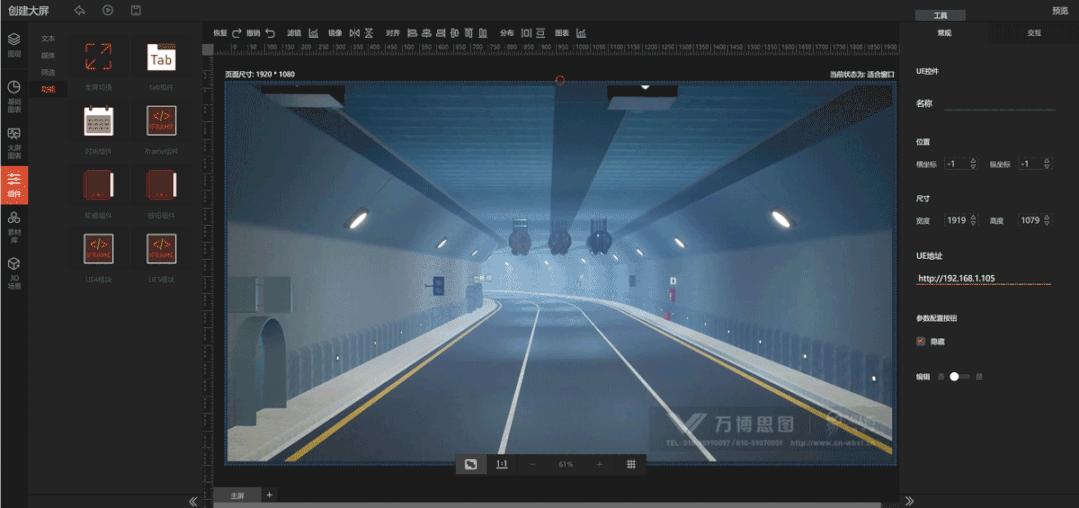
Task: Collapse right panel with double chevron
Action: pyautogui.click(x=909, y=501)
